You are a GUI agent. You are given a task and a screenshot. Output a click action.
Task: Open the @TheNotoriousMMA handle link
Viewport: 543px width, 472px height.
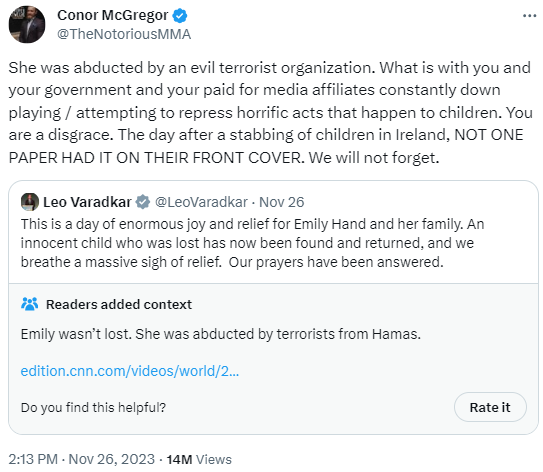[124, 34]
